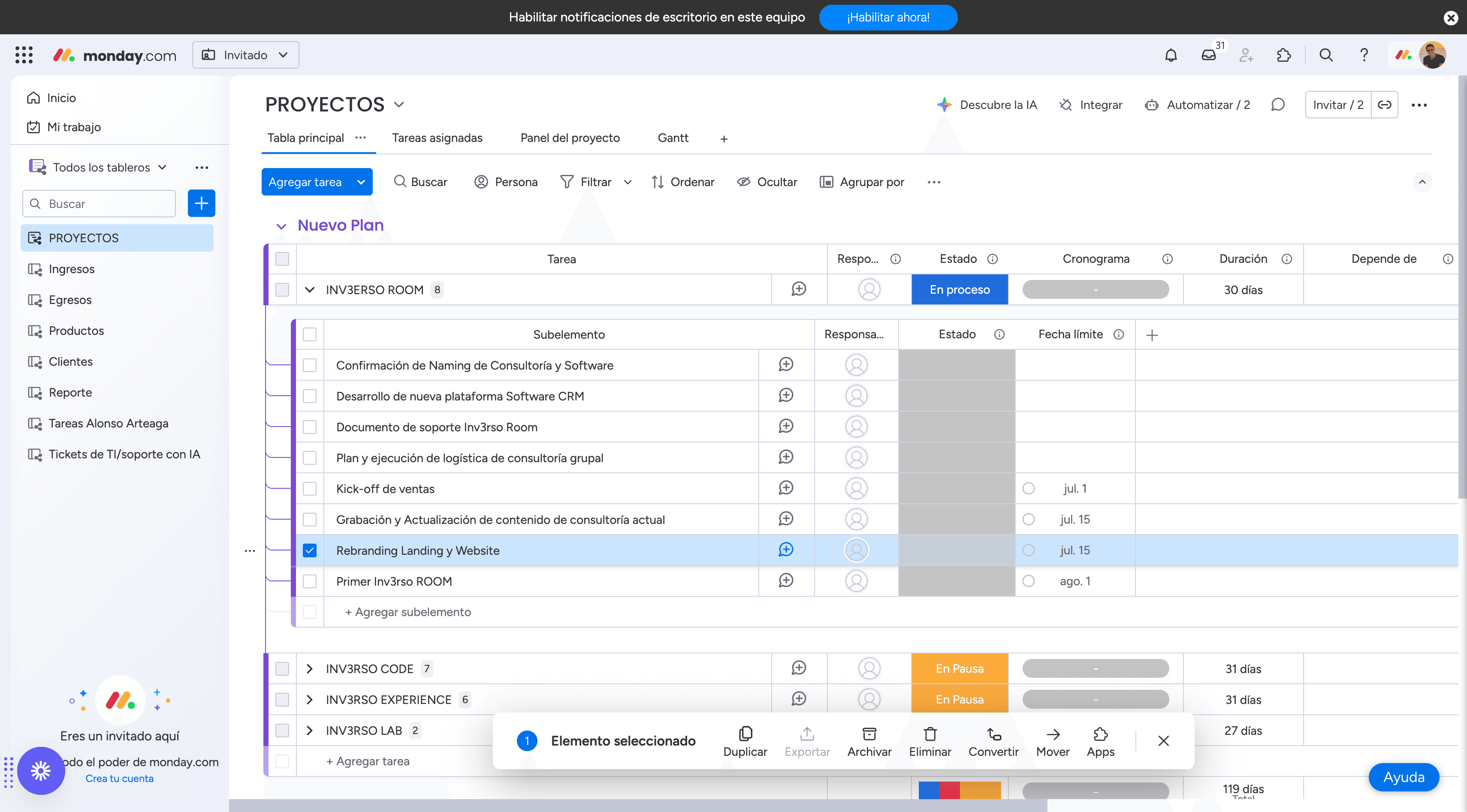1467x812 pixels.
Task: Add update to INV3ERSO ROOM task
Action: [x=799, y=289]
